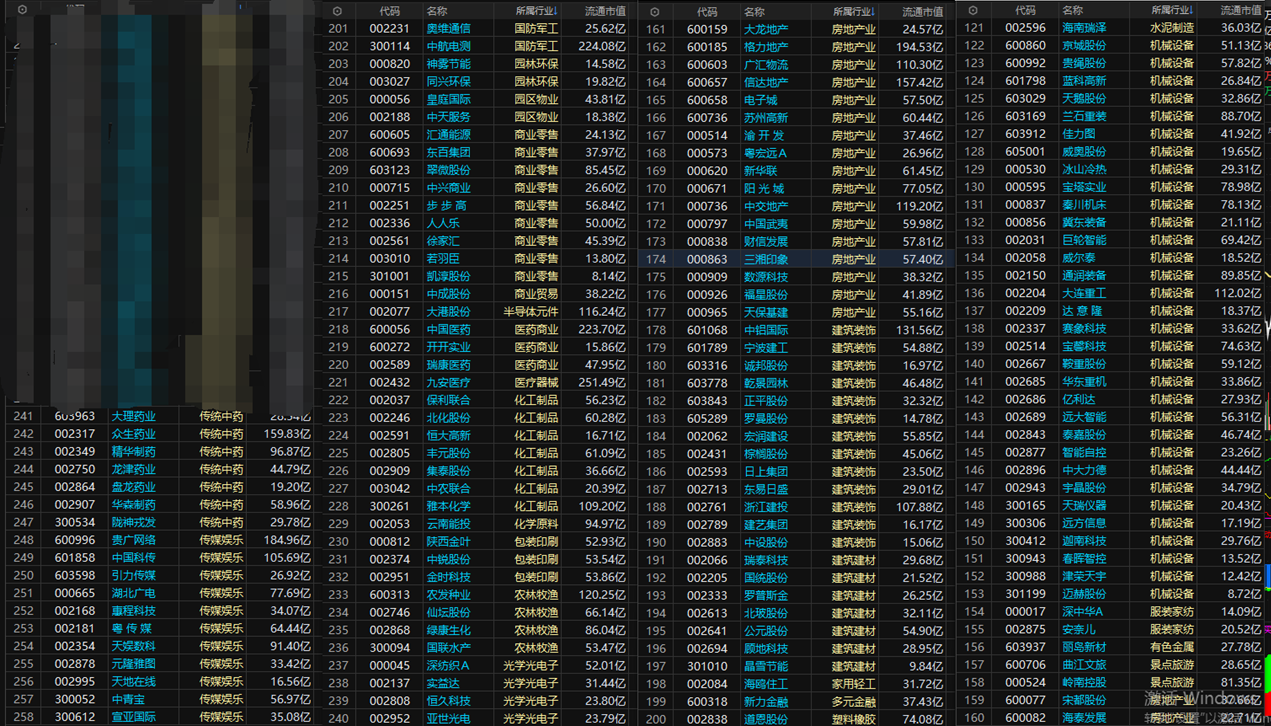Click 流通市值 header in the row 201 panel
This screenshot has width=1271, height=726.
click(606, 11)
